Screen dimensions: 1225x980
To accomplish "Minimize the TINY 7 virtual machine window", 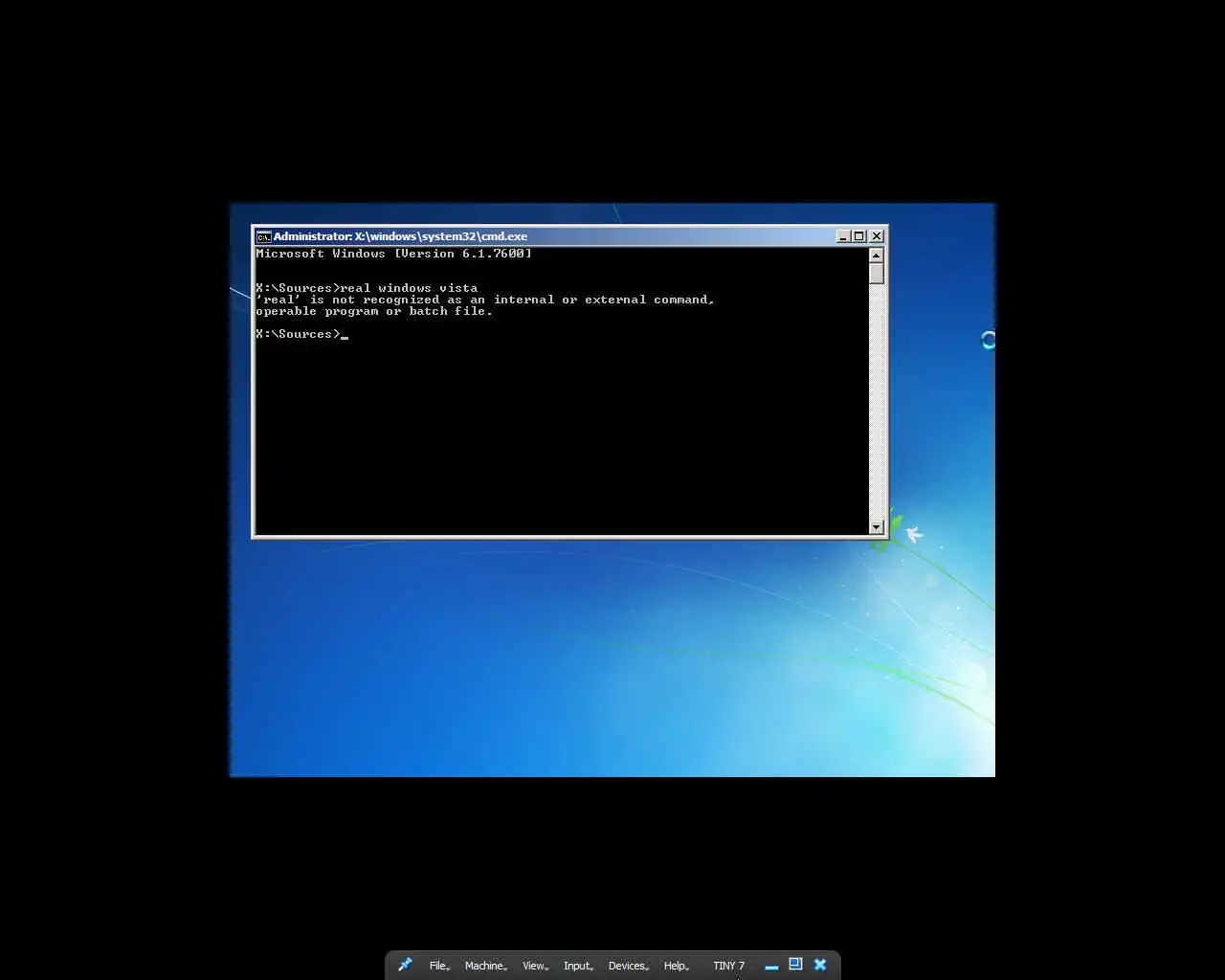I will click(771, 966).
